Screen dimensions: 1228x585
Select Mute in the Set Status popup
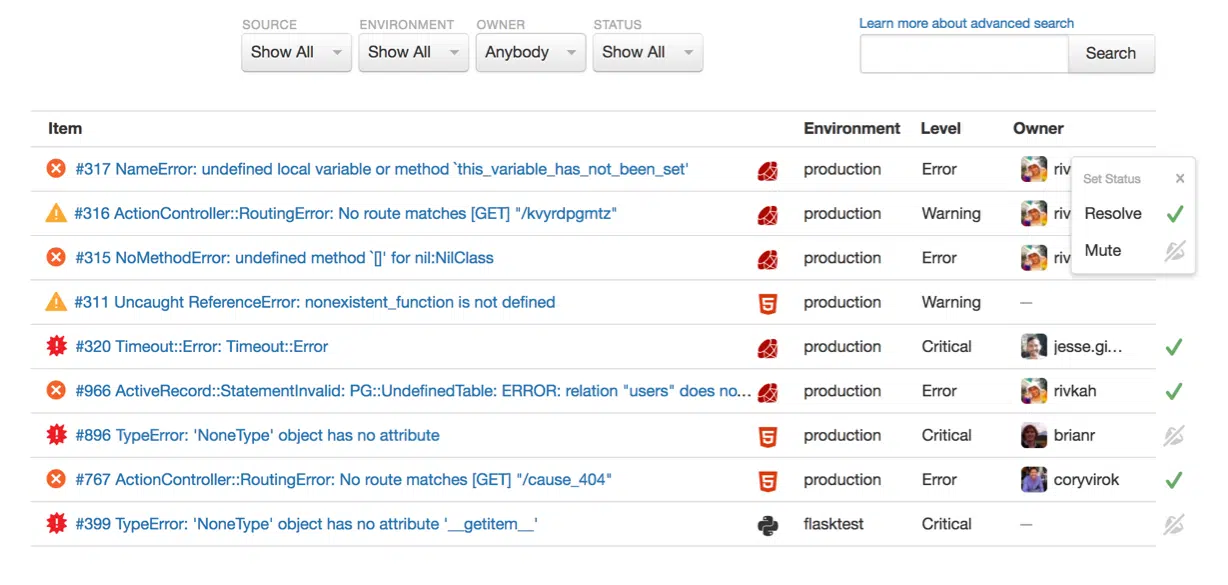(x=1102, y=251)
